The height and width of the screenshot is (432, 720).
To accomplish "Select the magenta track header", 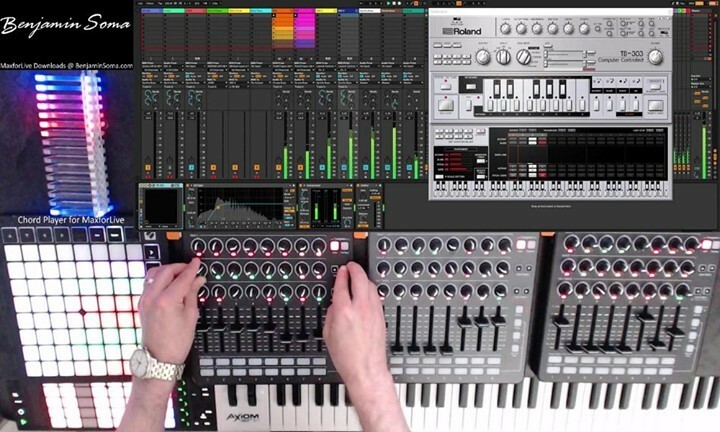I will click(x=304, y=10).
